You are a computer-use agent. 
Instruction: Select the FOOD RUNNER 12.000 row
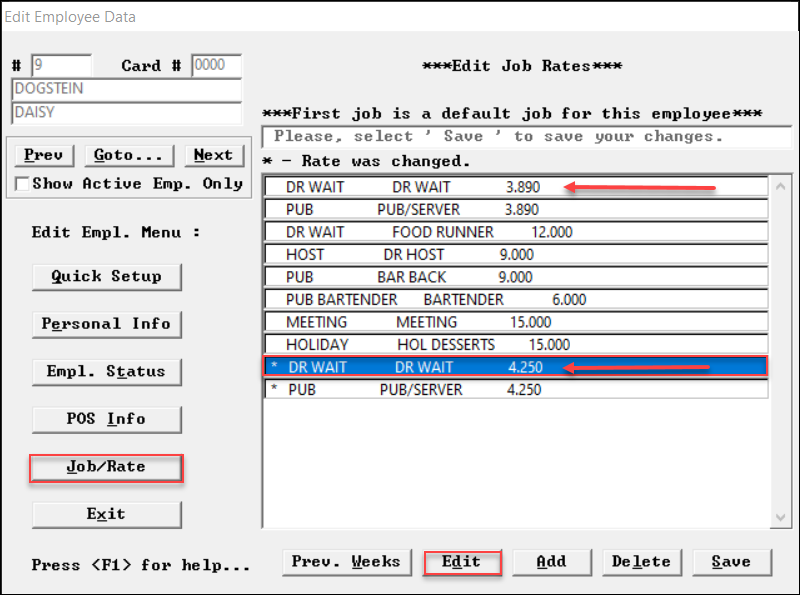515,232
